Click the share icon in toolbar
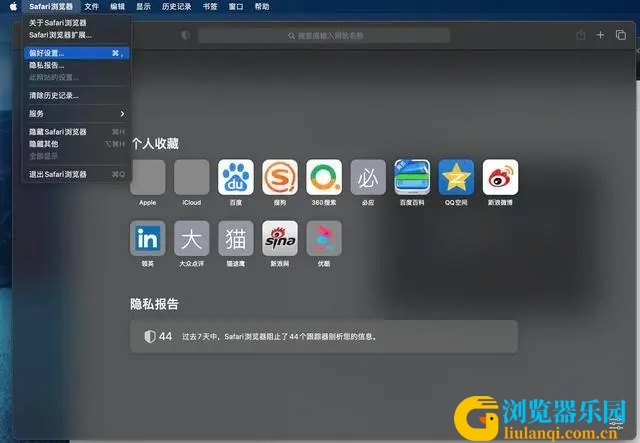 coord(580,35)
